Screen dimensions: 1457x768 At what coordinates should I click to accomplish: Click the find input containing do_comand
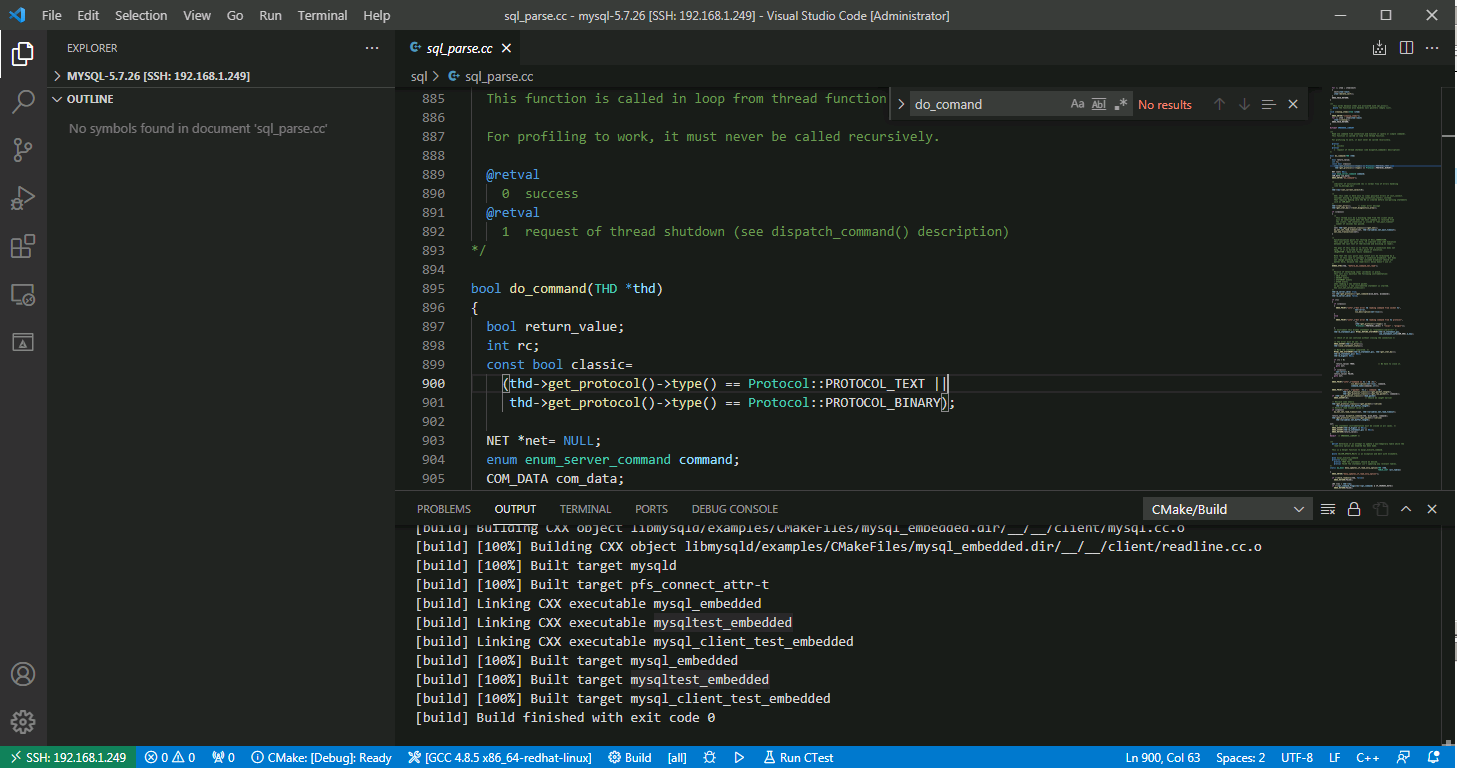pyautogui.click(x=985, y=104)
